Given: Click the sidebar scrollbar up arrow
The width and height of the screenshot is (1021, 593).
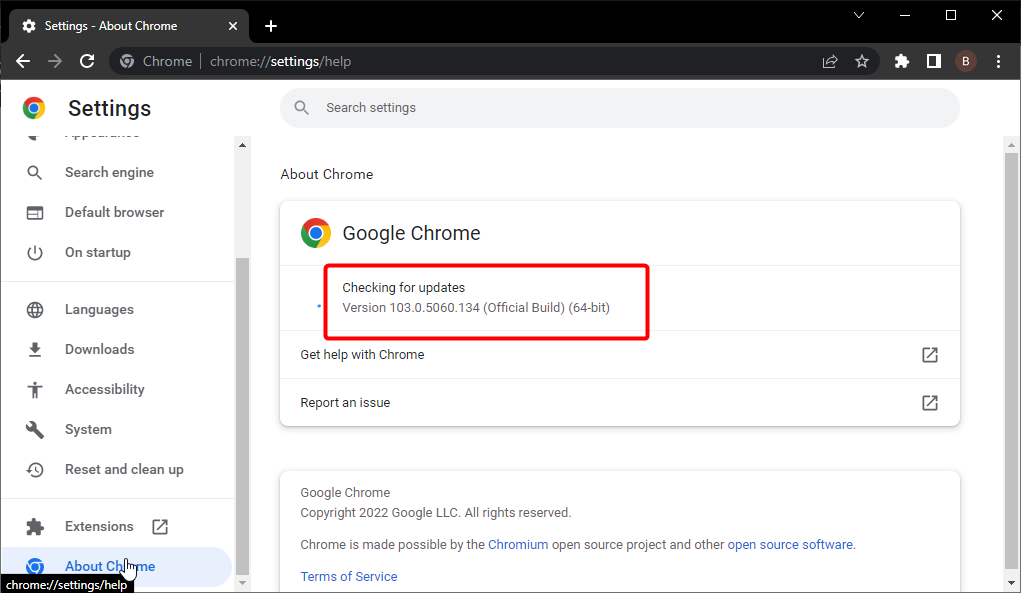Looking at the screenshot, I should tap(242, 145).
